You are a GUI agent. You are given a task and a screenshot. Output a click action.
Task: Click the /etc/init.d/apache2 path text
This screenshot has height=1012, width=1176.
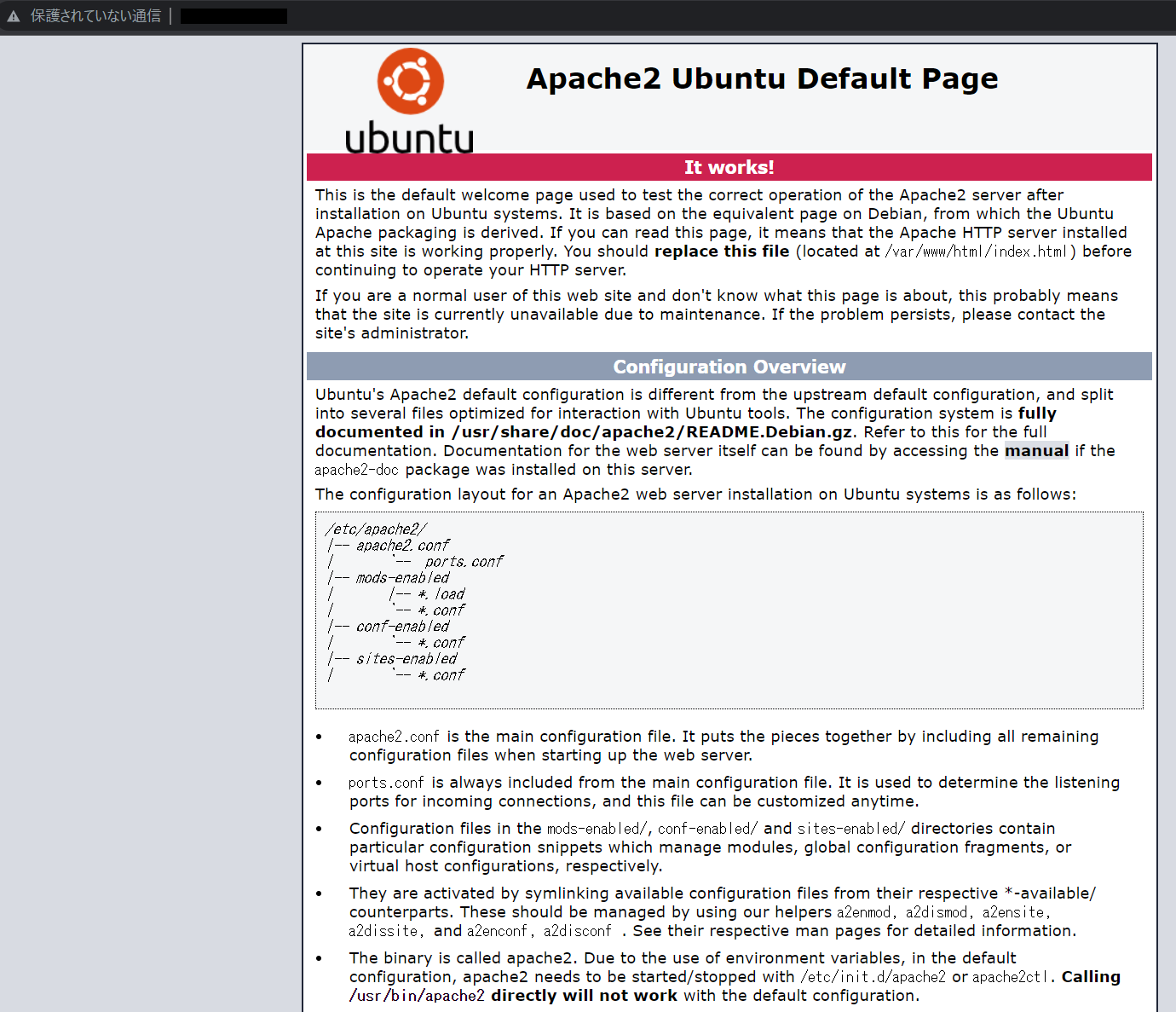(873, 977)
